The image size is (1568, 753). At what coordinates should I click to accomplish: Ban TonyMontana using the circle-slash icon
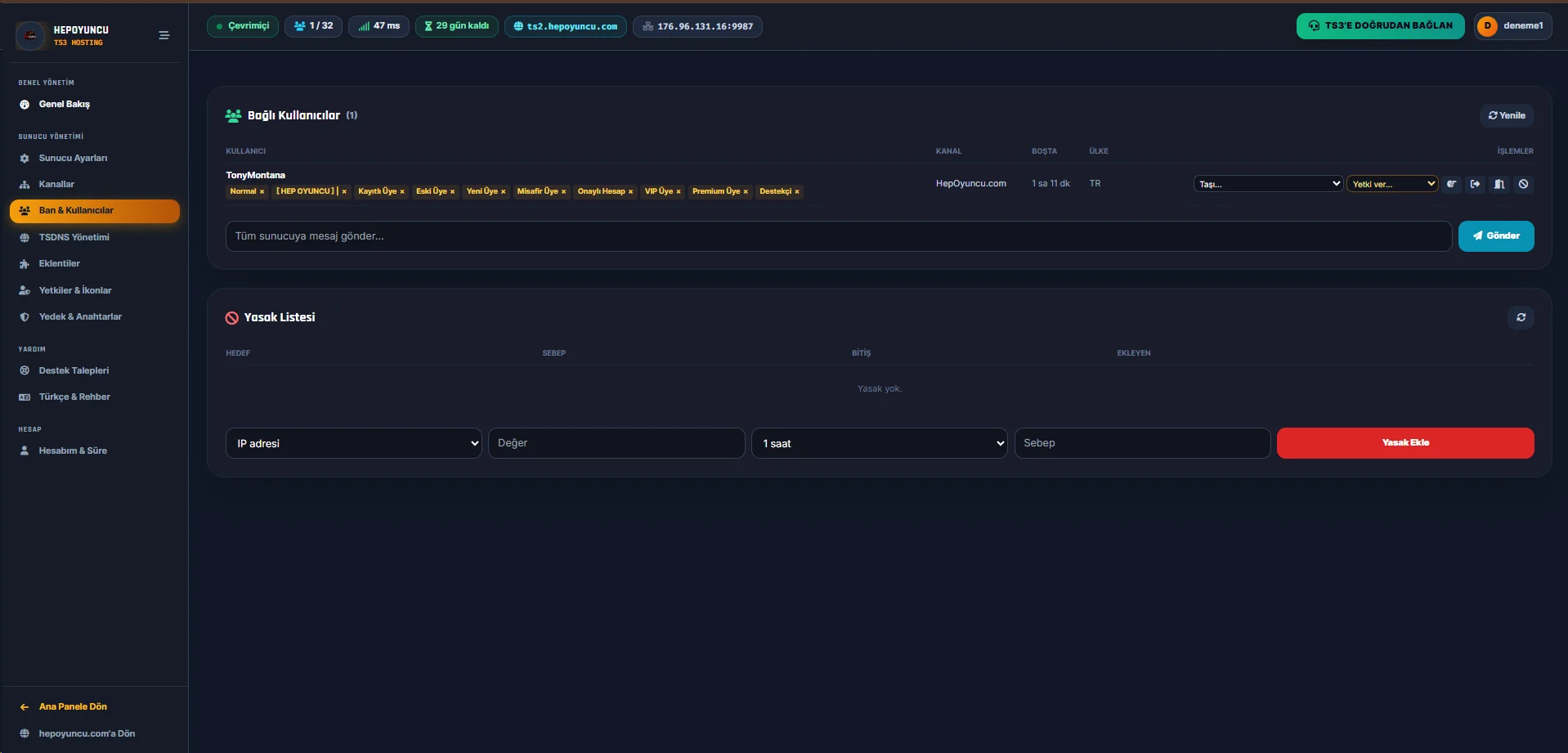(x=1523, y=184)
